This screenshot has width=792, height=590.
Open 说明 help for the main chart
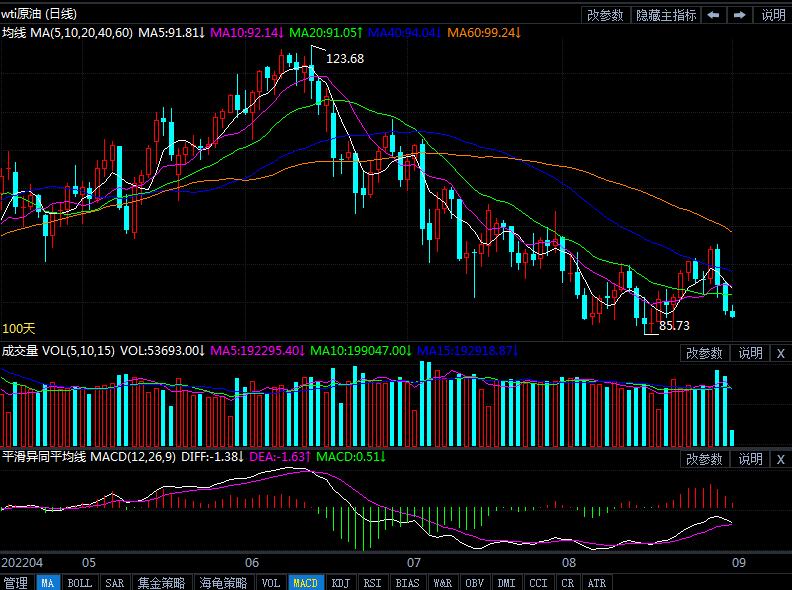773,15
